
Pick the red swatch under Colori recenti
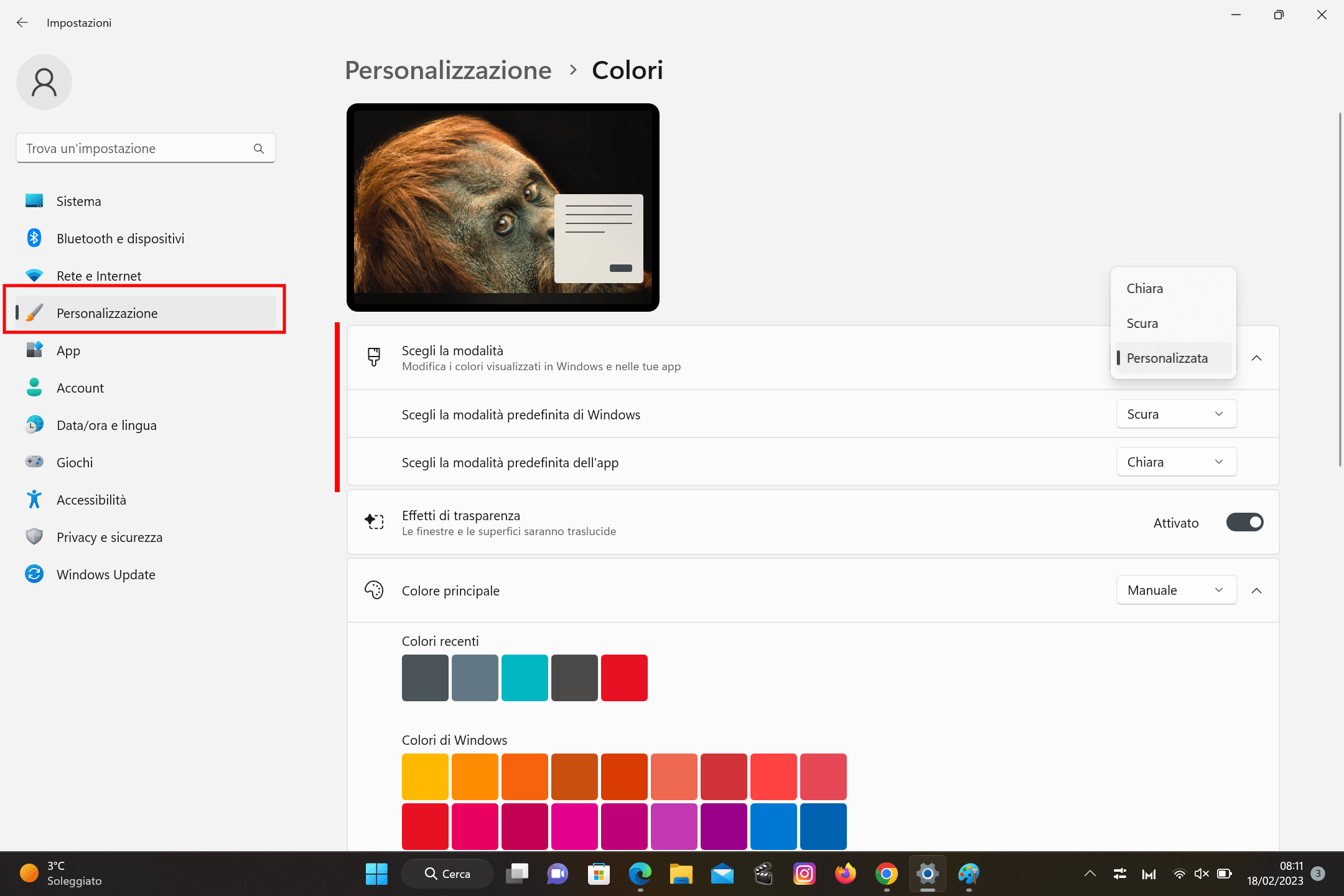(x=624, y=678)
